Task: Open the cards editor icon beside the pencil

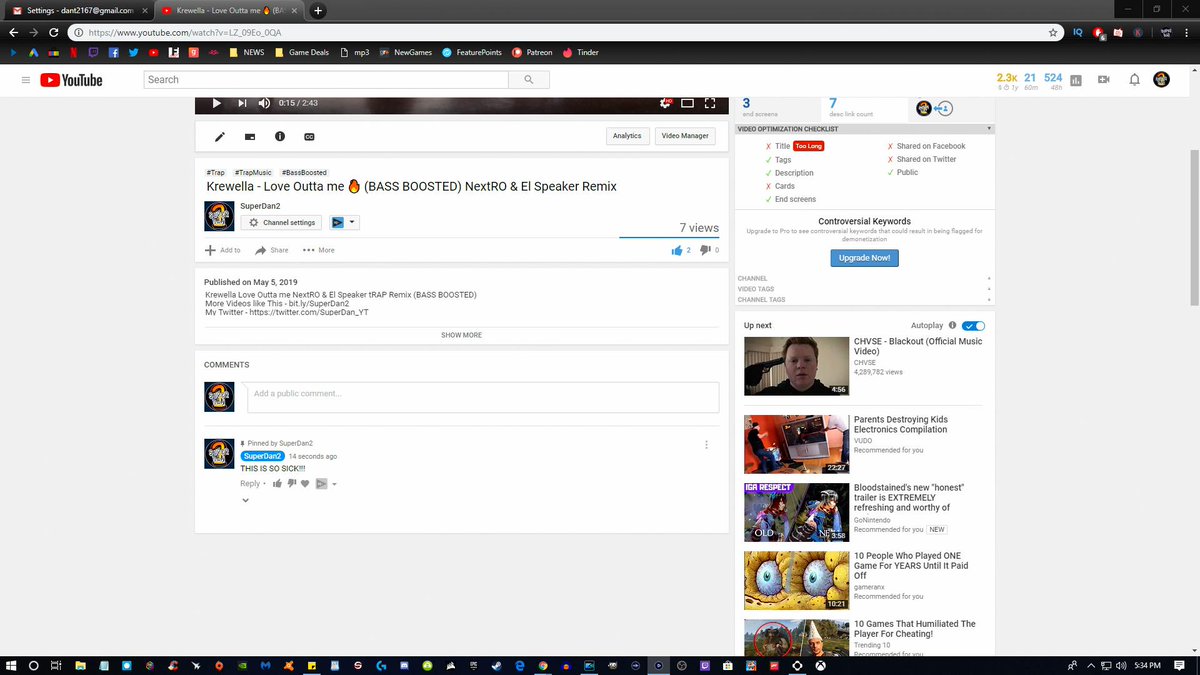Action: (x=250, y=136)
